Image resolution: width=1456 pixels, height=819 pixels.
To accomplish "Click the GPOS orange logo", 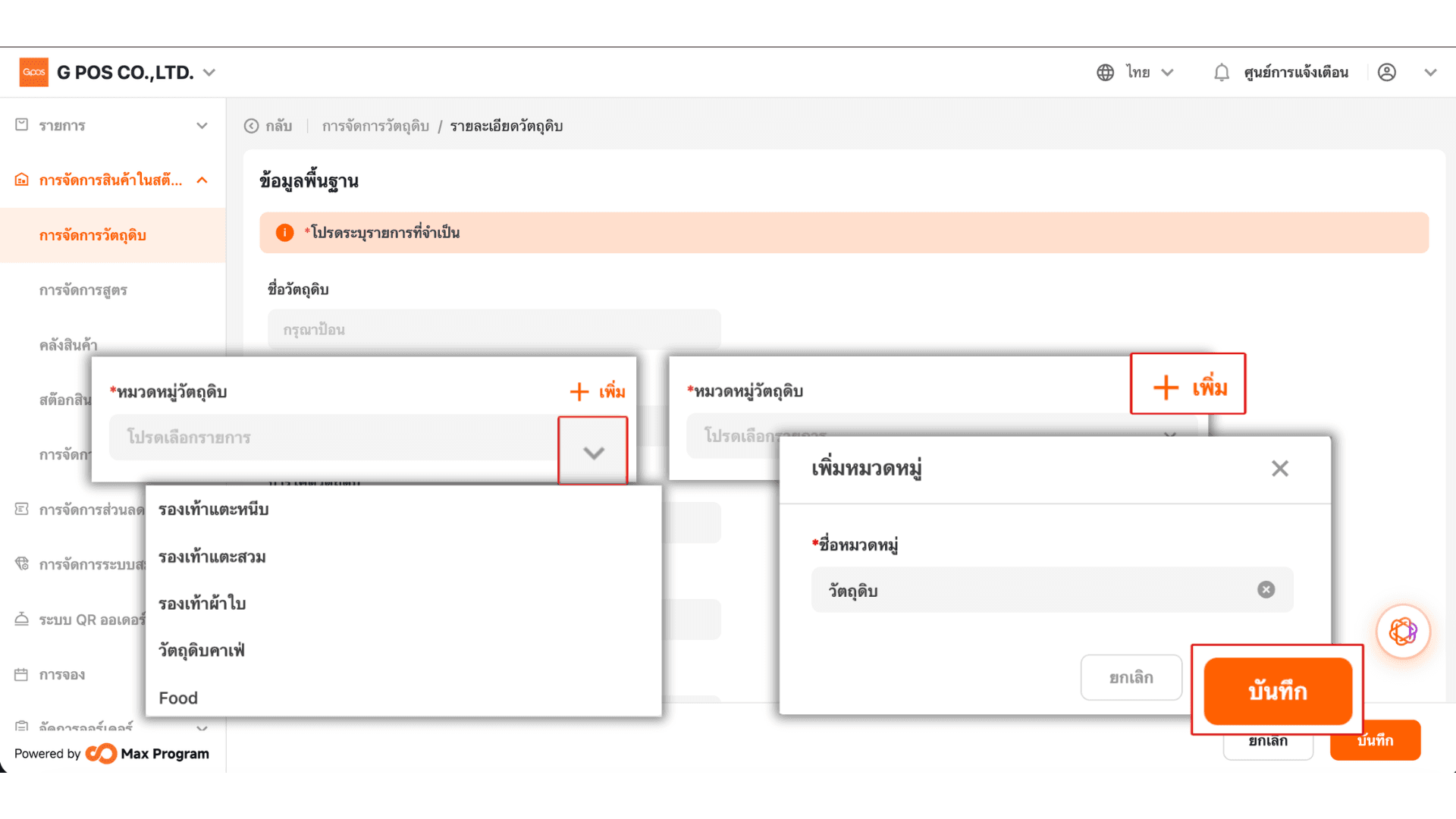I will (x=33, y=72).
